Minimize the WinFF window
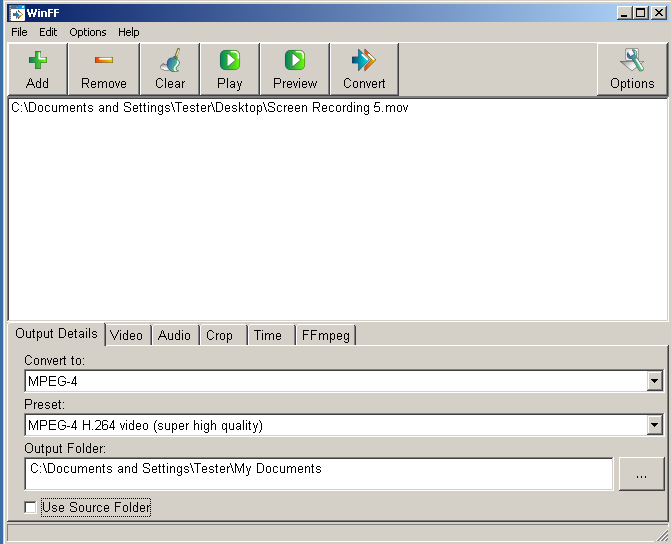This screenshot has width=671, height=544. [624, 13]
